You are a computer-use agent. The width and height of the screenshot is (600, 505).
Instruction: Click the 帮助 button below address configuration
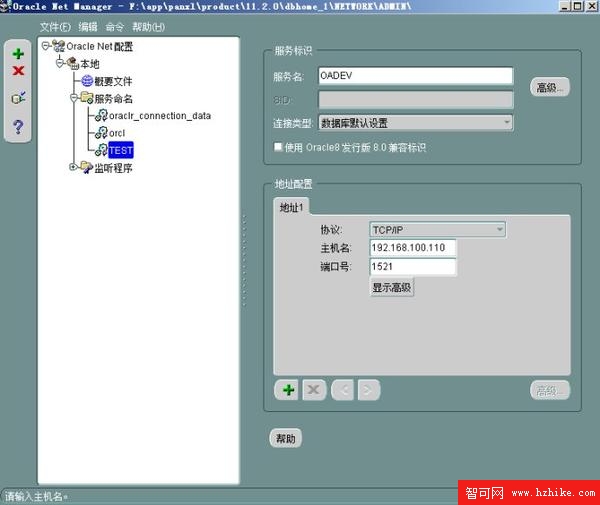[x=286, y=438]
